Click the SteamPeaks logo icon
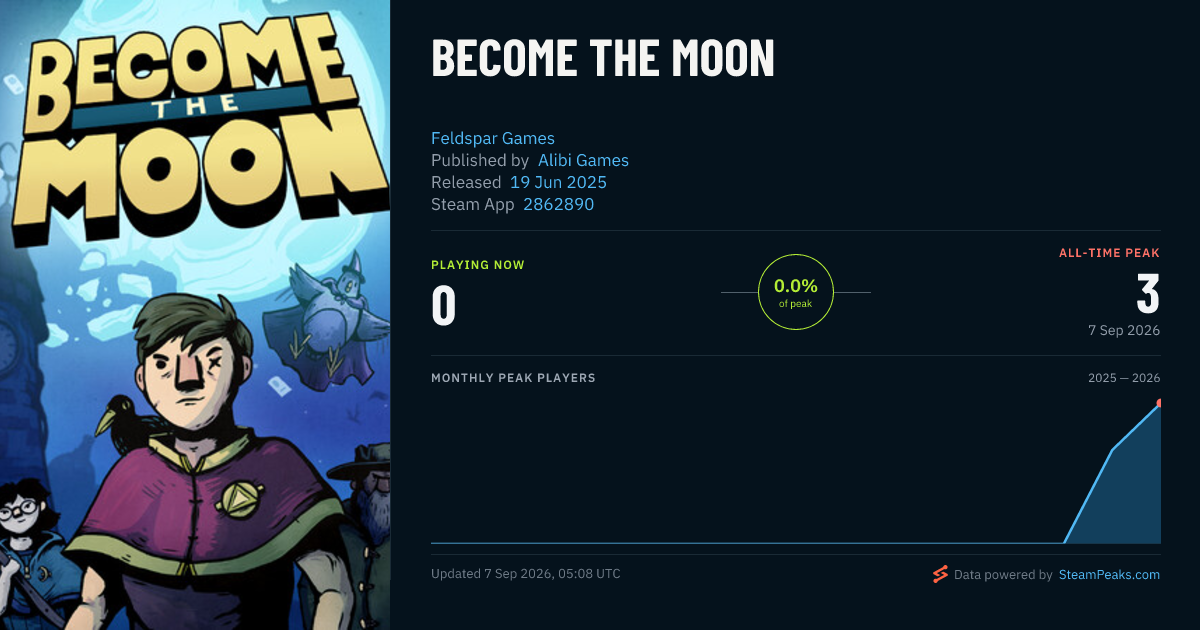 (x=940, y=574)
